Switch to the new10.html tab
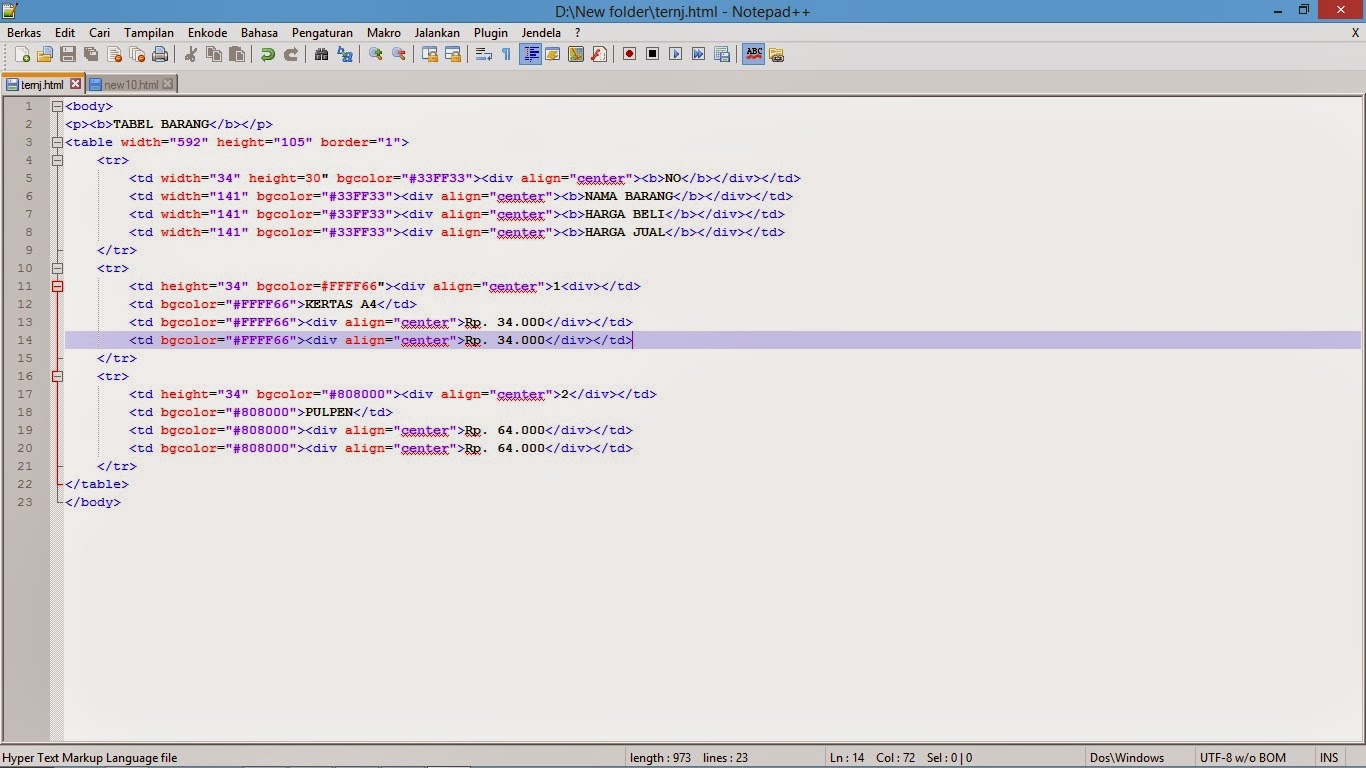This screenshot has height=768, width=1366. (x=131, y=85)
